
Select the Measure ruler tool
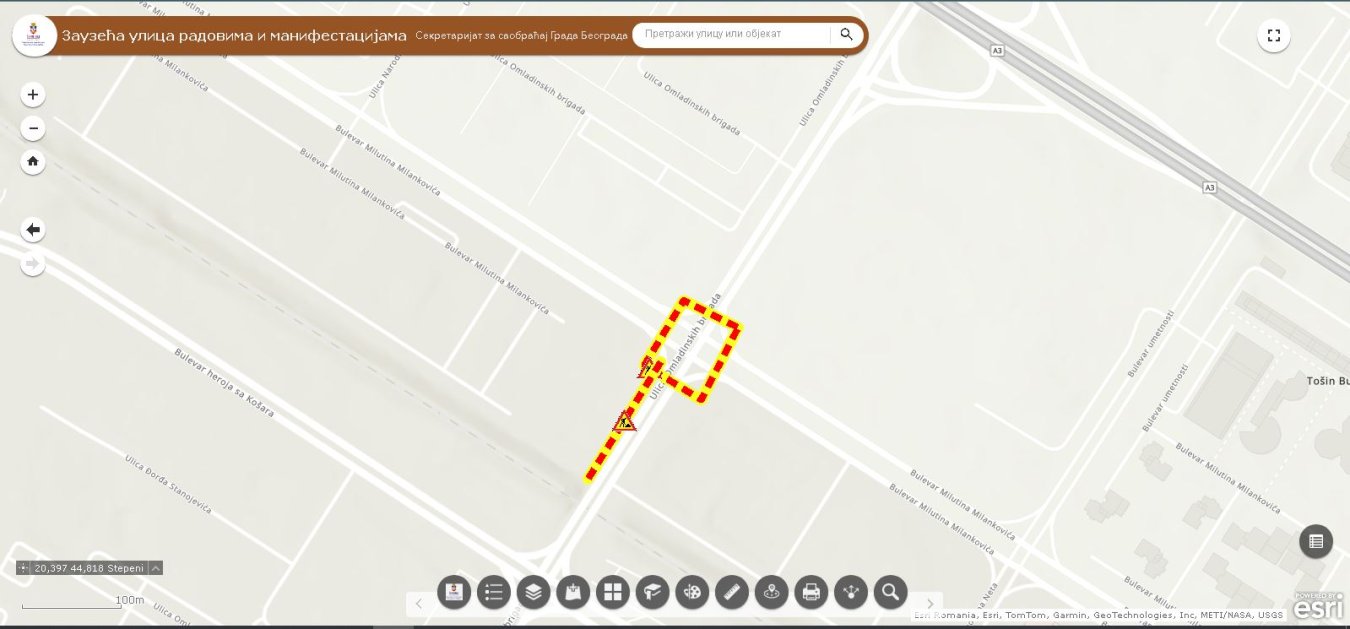[732, 592]
